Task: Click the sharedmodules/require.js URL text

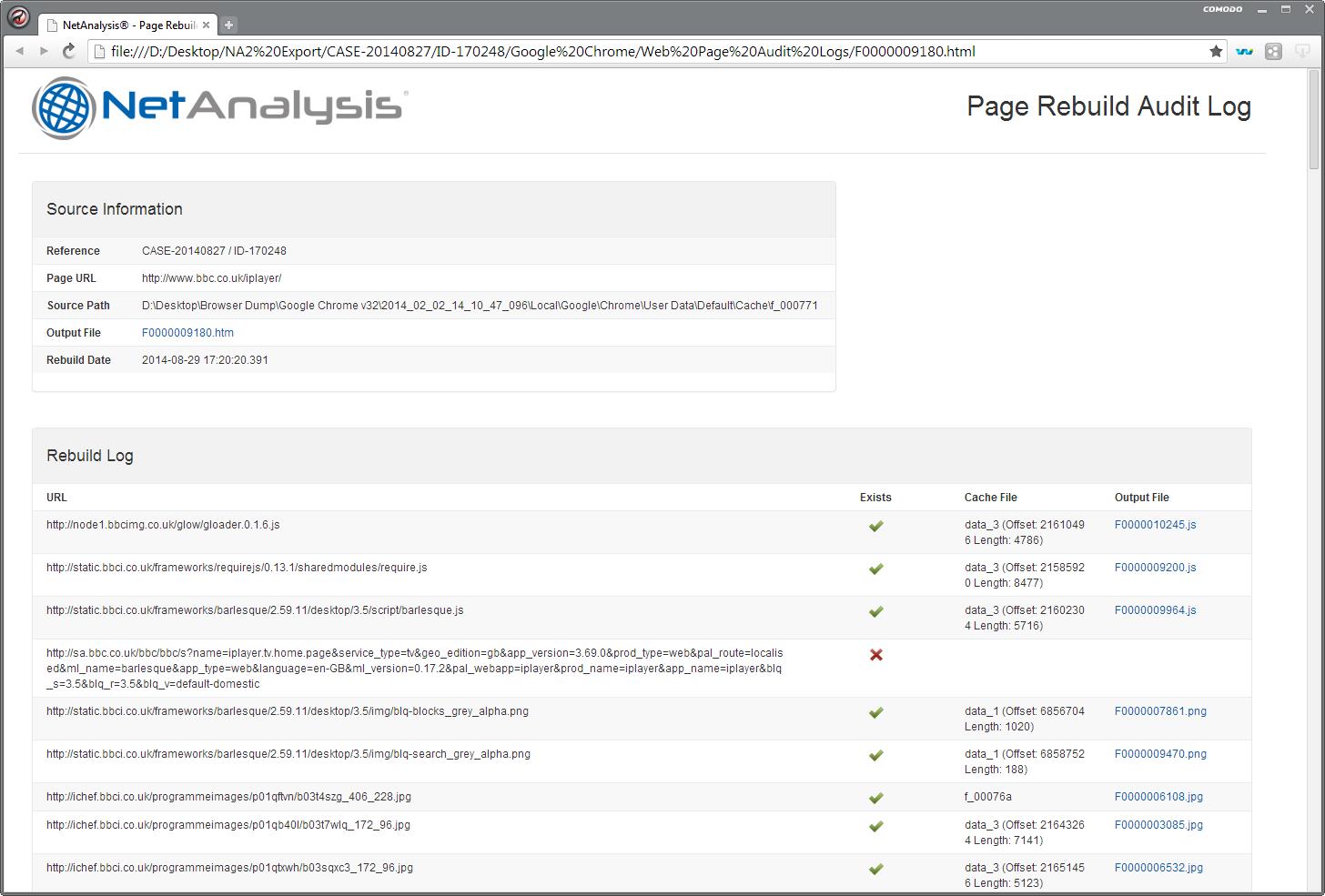Action: tap(237, 568)
